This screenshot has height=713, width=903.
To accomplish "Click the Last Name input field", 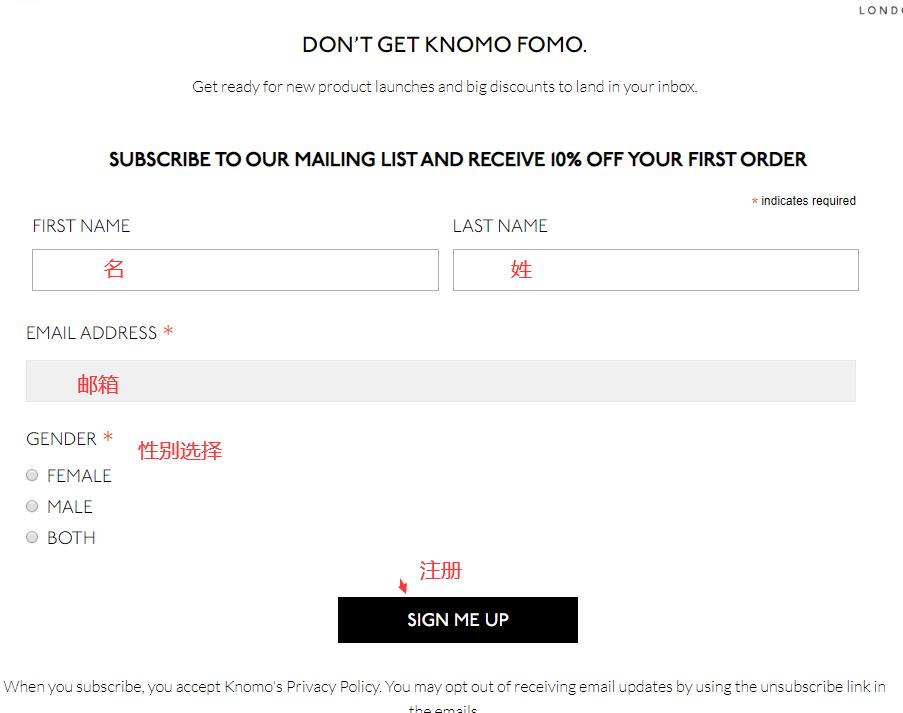I will pyautogui.click(x=655, y=270).
